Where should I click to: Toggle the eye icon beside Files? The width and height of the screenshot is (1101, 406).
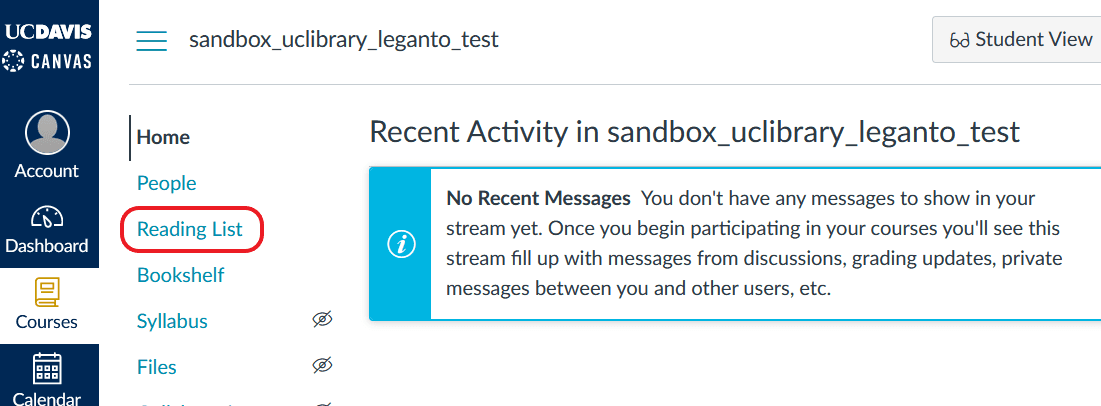321,366
